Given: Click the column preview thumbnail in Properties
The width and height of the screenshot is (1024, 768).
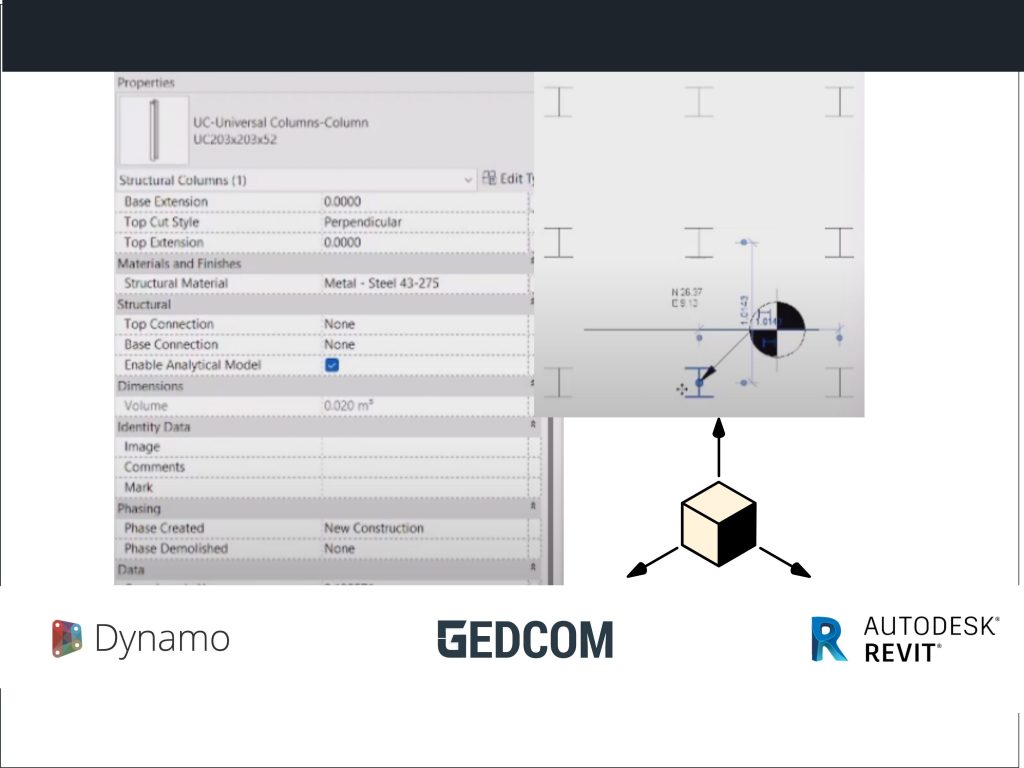Looking at the screenshot, I should click(x=153, y=131).
